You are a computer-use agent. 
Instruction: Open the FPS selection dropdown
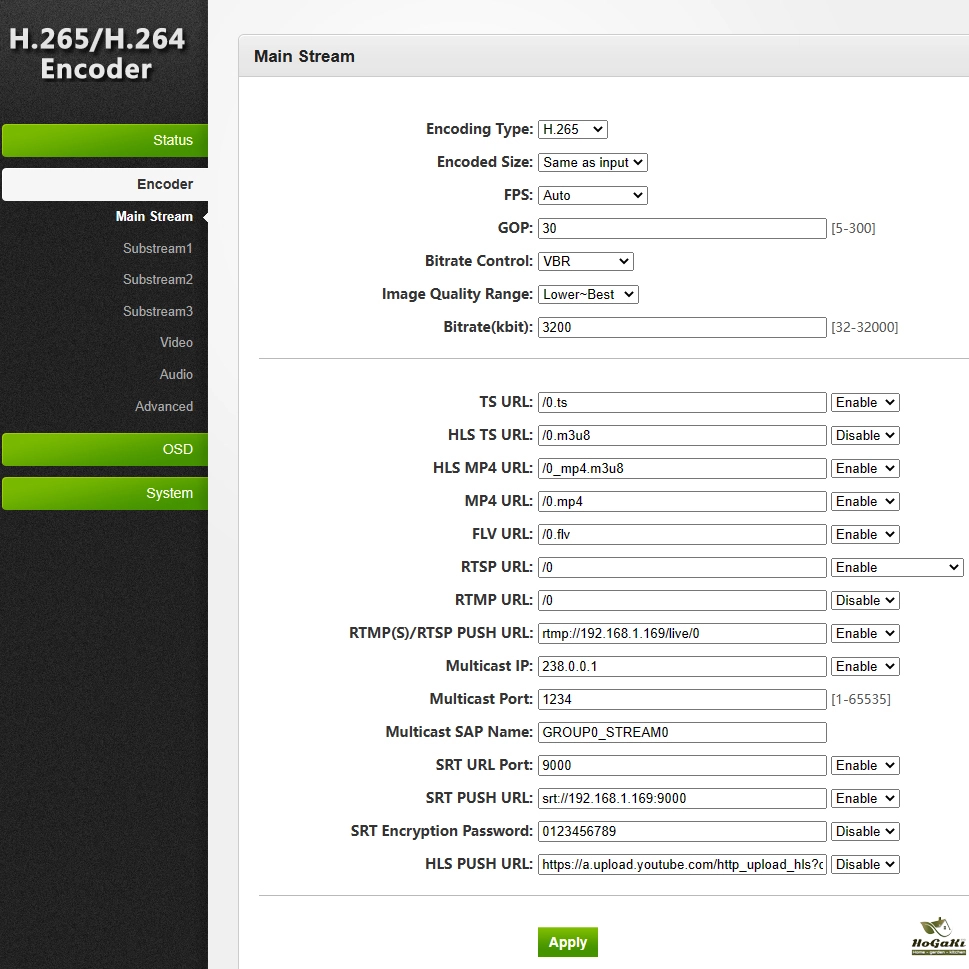coord(592,195)
